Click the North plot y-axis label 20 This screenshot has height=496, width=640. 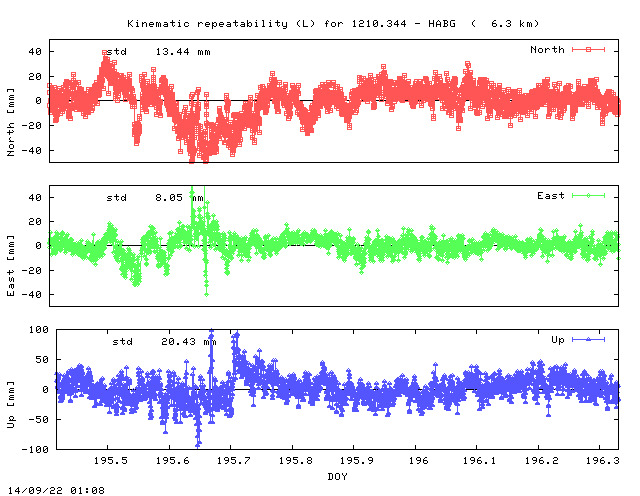tap(35, 77)
